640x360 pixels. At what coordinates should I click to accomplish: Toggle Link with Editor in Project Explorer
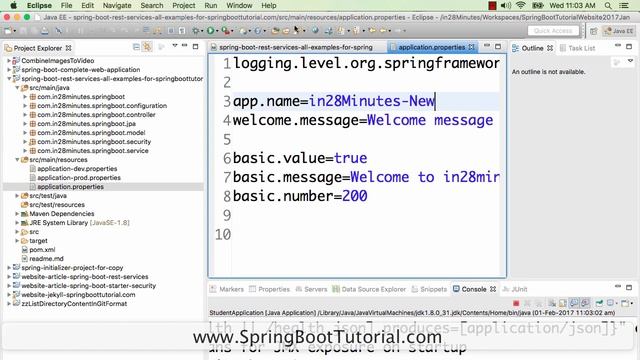pos(147,47)
